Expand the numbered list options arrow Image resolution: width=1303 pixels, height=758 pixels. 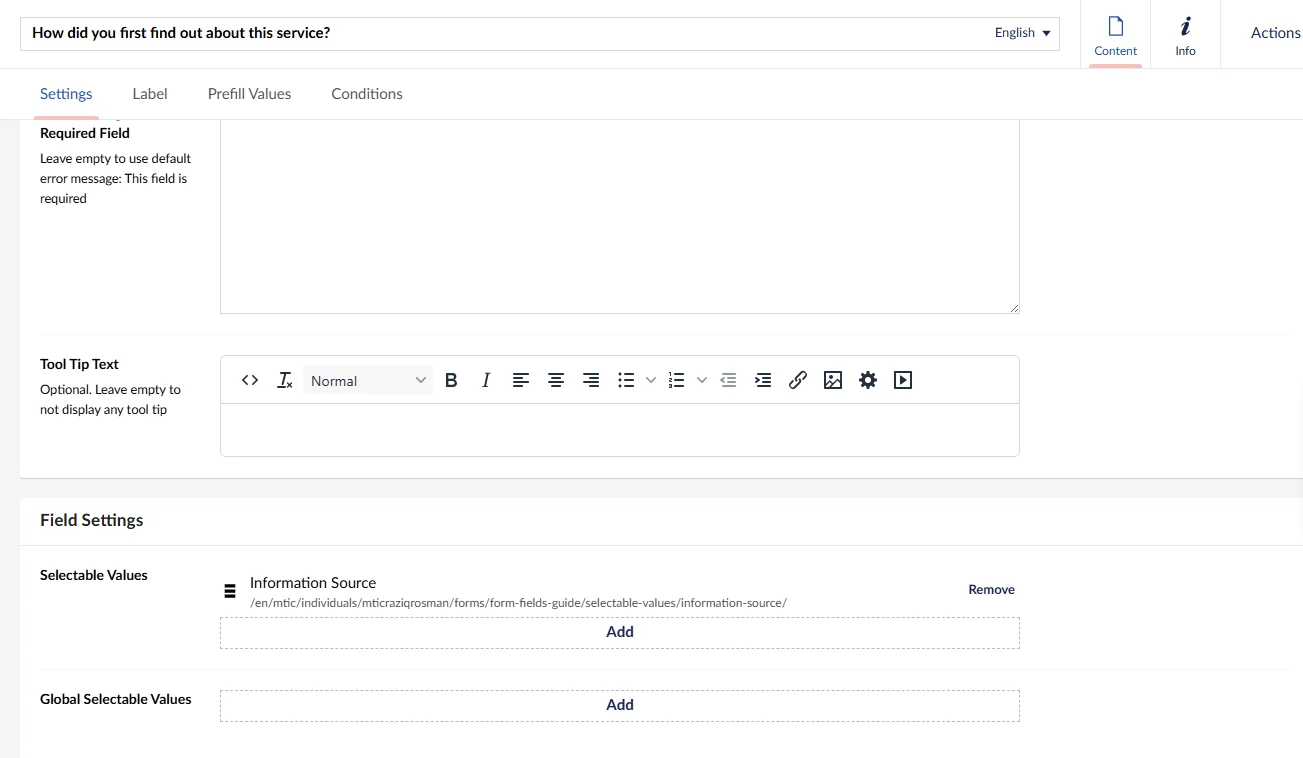click(701, 380)
